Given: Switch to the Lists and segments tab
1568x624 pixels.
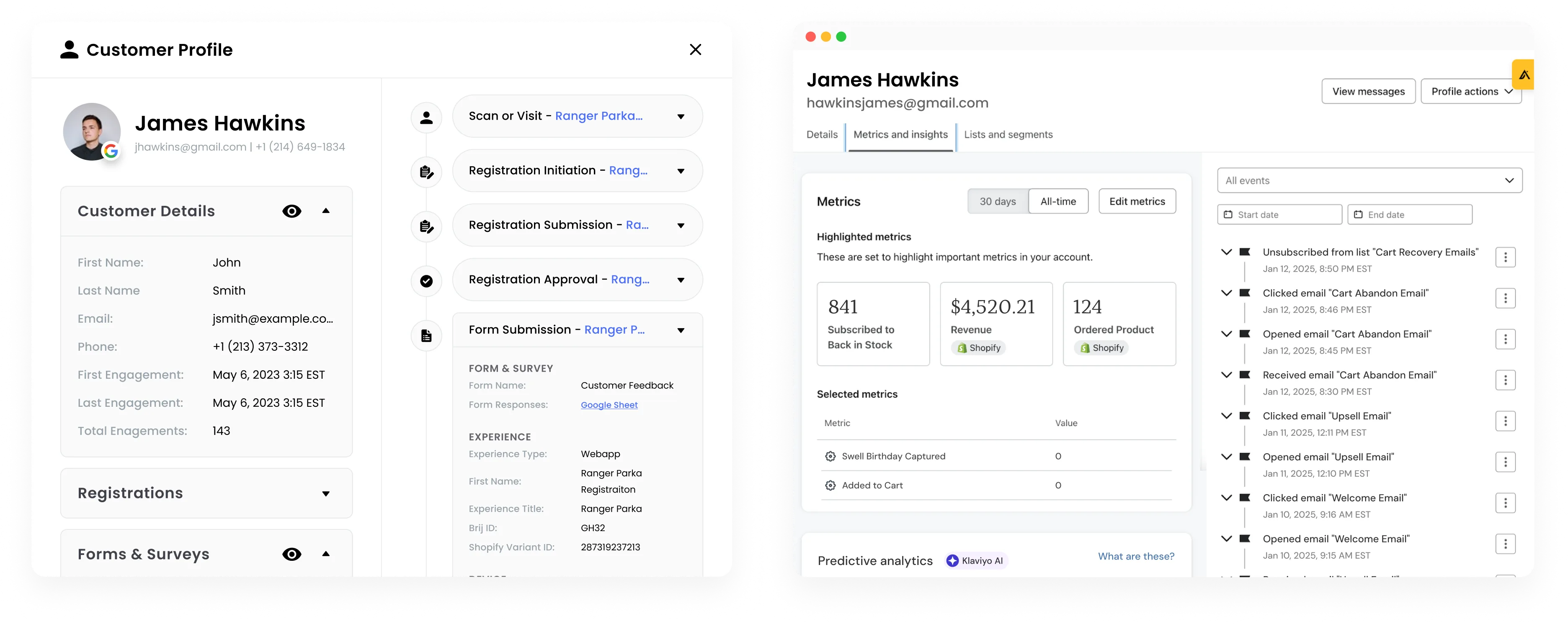Looking at the screenshot, I should [1007, 134].
